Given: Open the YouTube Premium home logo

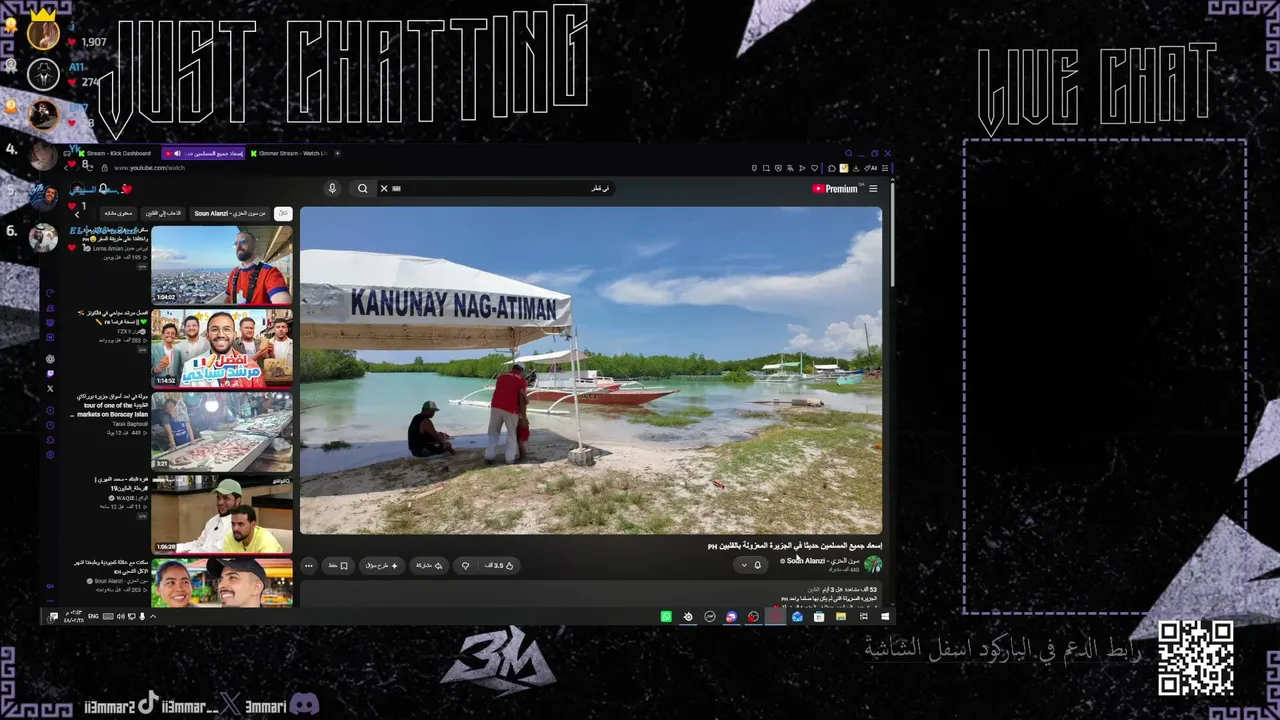Looking at the screenshot, I should 835,188.
